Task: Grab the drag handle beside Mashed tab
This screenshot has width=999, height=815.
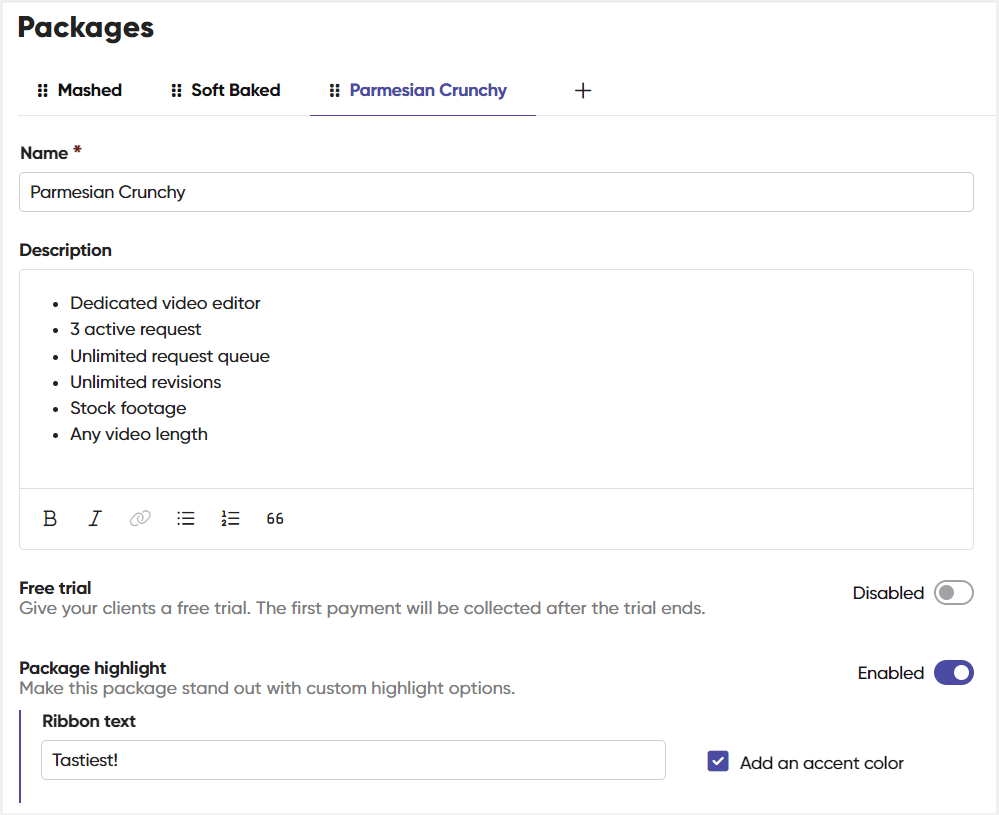Action: tap(43, 90)
